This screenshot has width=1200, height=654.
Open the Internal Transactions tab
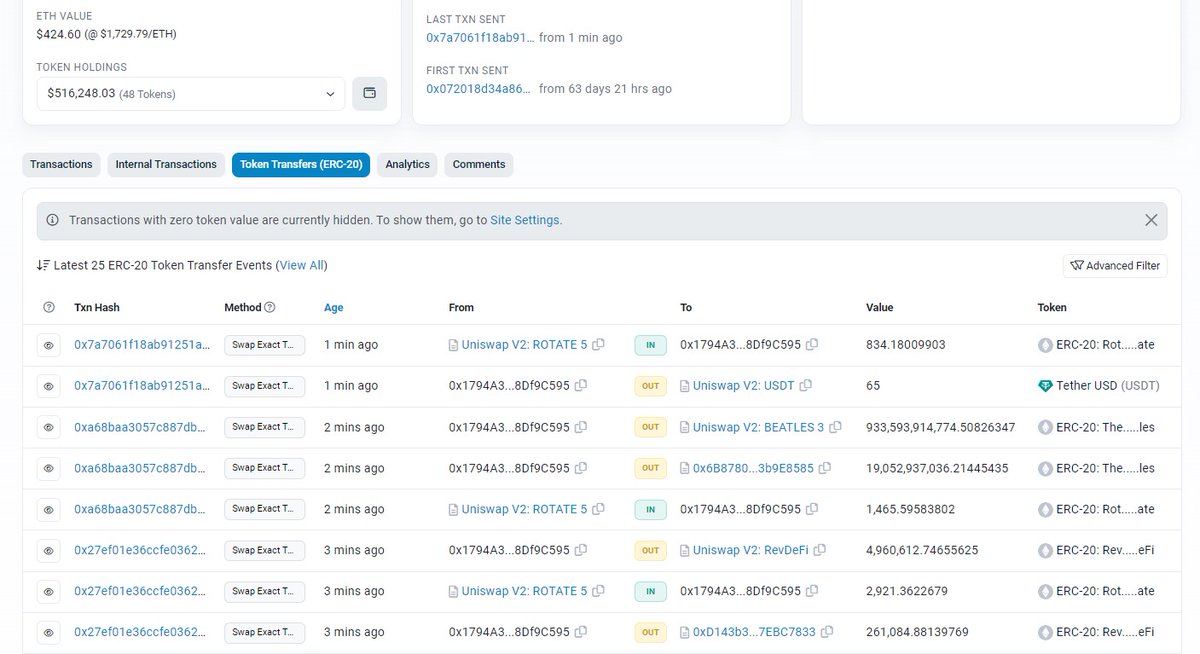pyautogui.click(x=166, y=165)
